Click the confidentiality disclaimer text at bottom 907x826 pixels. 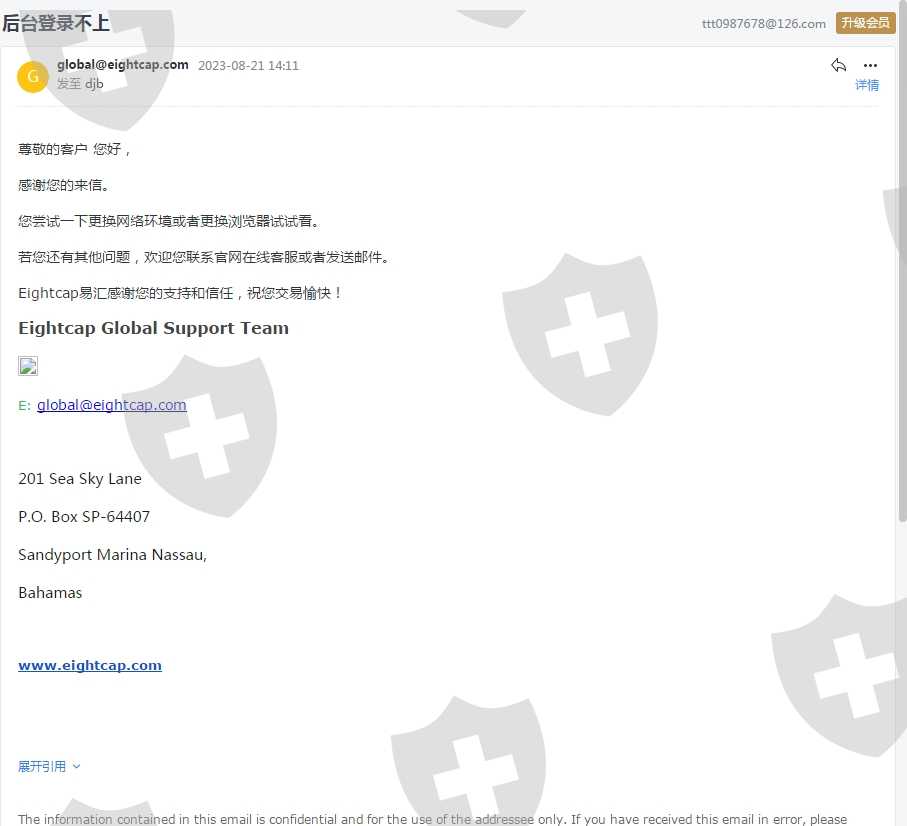click(x=432, y=819)
